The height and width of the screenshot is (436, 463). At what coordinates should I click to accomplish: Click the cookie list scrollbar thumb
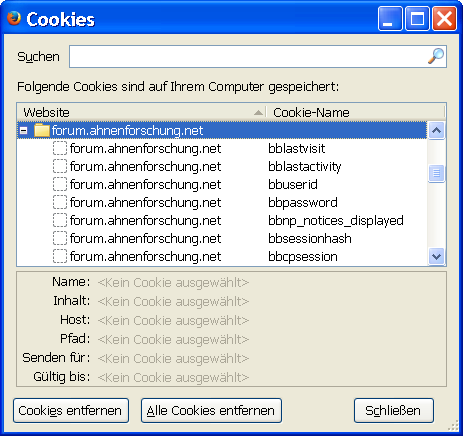pyautogui.click(x=436, y=173)
